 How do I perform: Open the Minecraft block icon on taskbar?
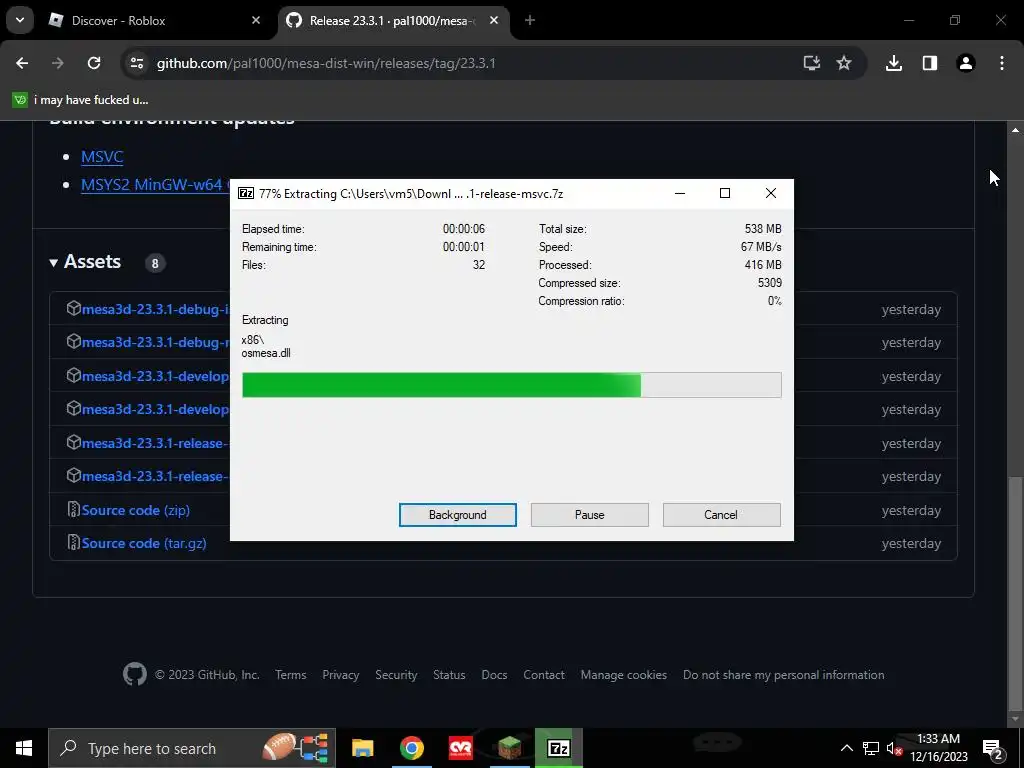509,748
